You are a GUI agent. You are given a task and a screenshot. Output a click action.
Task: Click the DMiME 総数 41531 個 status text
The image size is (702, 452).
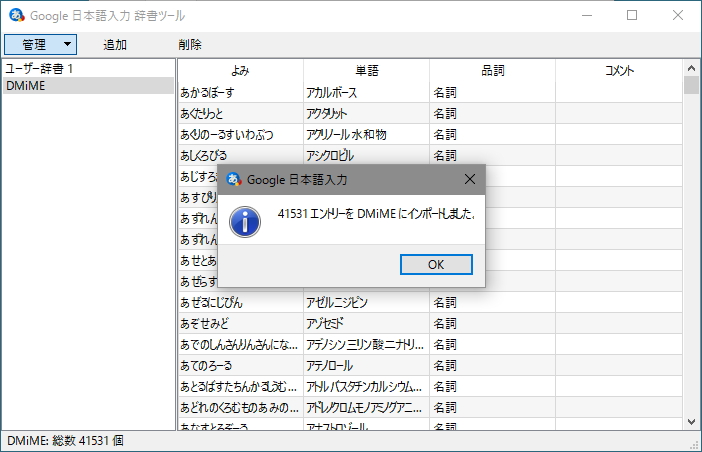(x=65, y=441)
